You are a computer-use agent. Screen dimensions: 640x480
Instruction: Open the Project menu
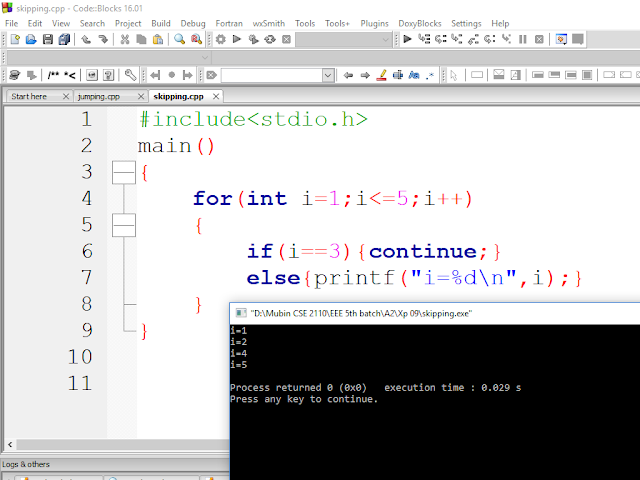point(128,23)
